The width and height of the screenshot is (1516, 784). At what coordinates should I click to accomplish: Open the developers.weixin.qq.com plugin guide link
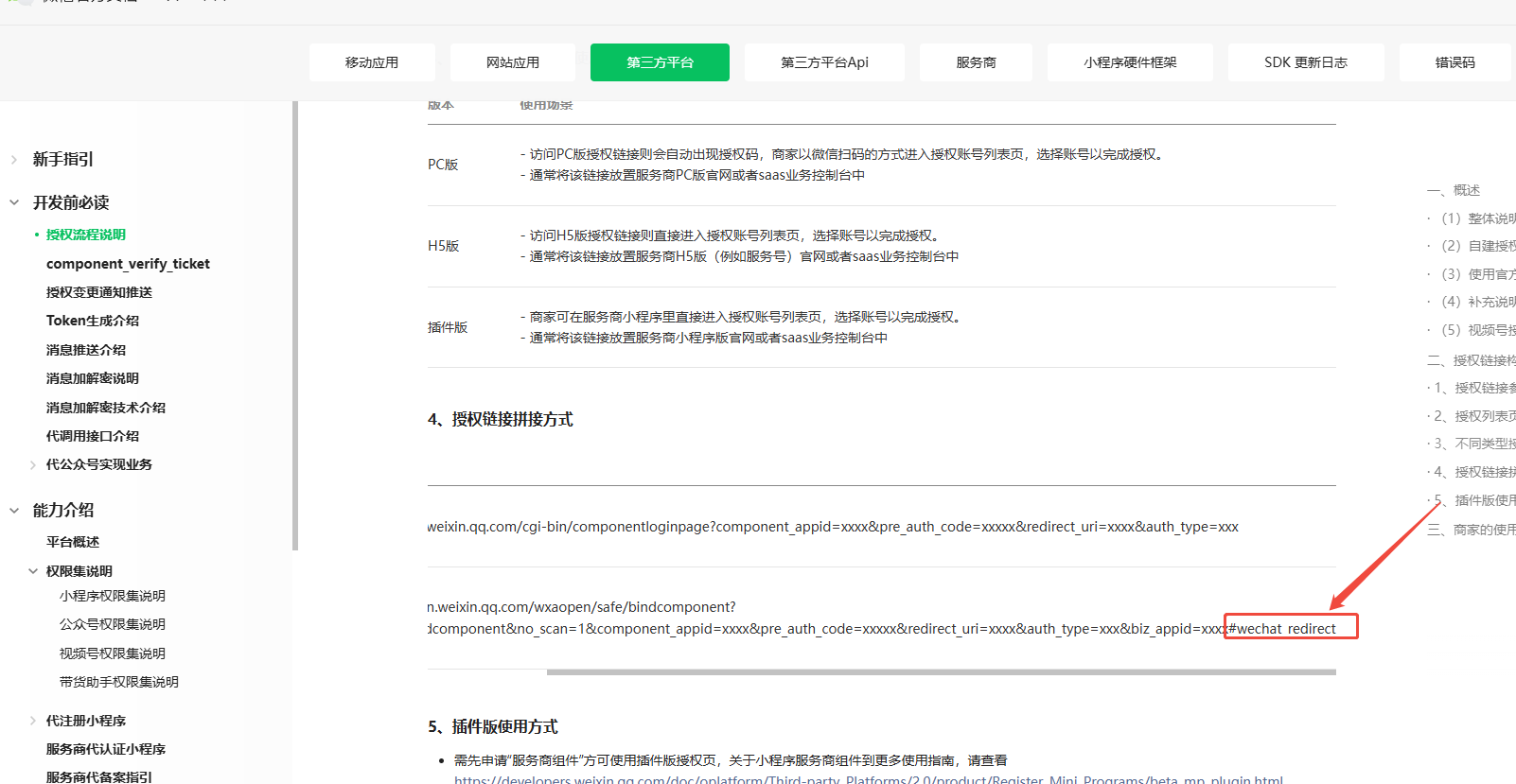[x=869, y=779]
